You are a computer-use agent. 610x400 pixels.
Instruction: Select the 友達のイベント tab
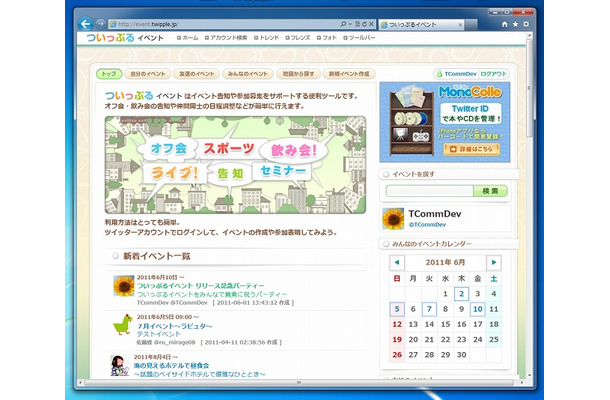pyautogui.click(x=196, y=74)
